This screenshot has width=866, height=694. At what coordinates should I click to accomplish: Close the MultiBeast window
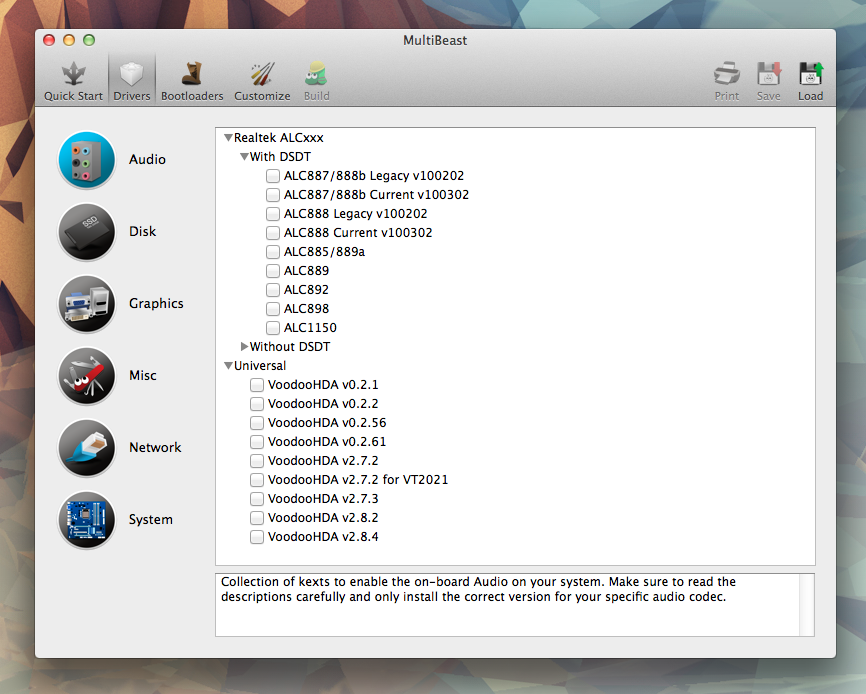tap(49, 40)
